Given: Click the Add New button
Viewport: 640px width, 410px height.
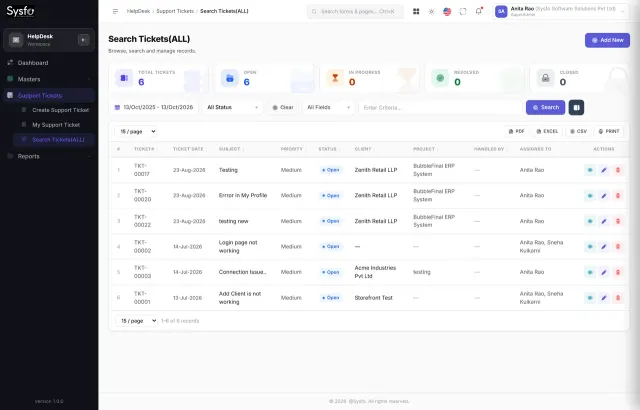Looking at the screenshot, I should tap(607, 40).
